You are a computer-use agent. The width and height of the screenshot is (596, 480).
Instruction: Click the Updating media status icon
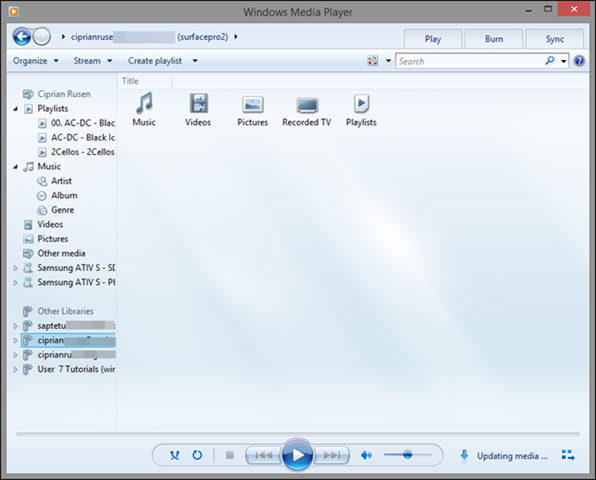(464, 455)
